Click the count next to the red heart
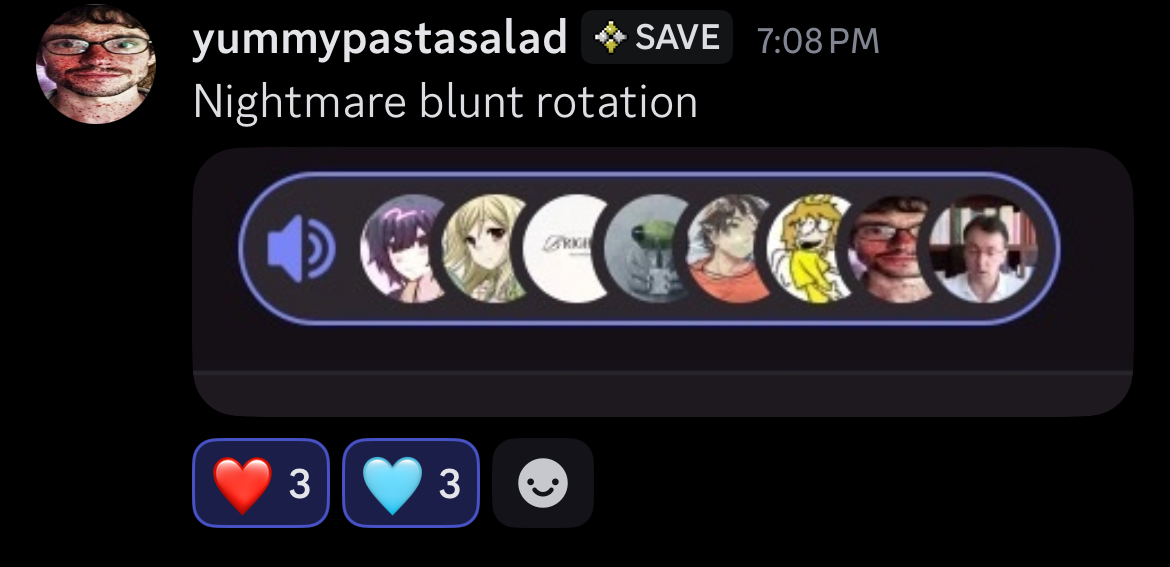Image resolution: width=1170 pixels, height=567 pixels. coord(299,484)
